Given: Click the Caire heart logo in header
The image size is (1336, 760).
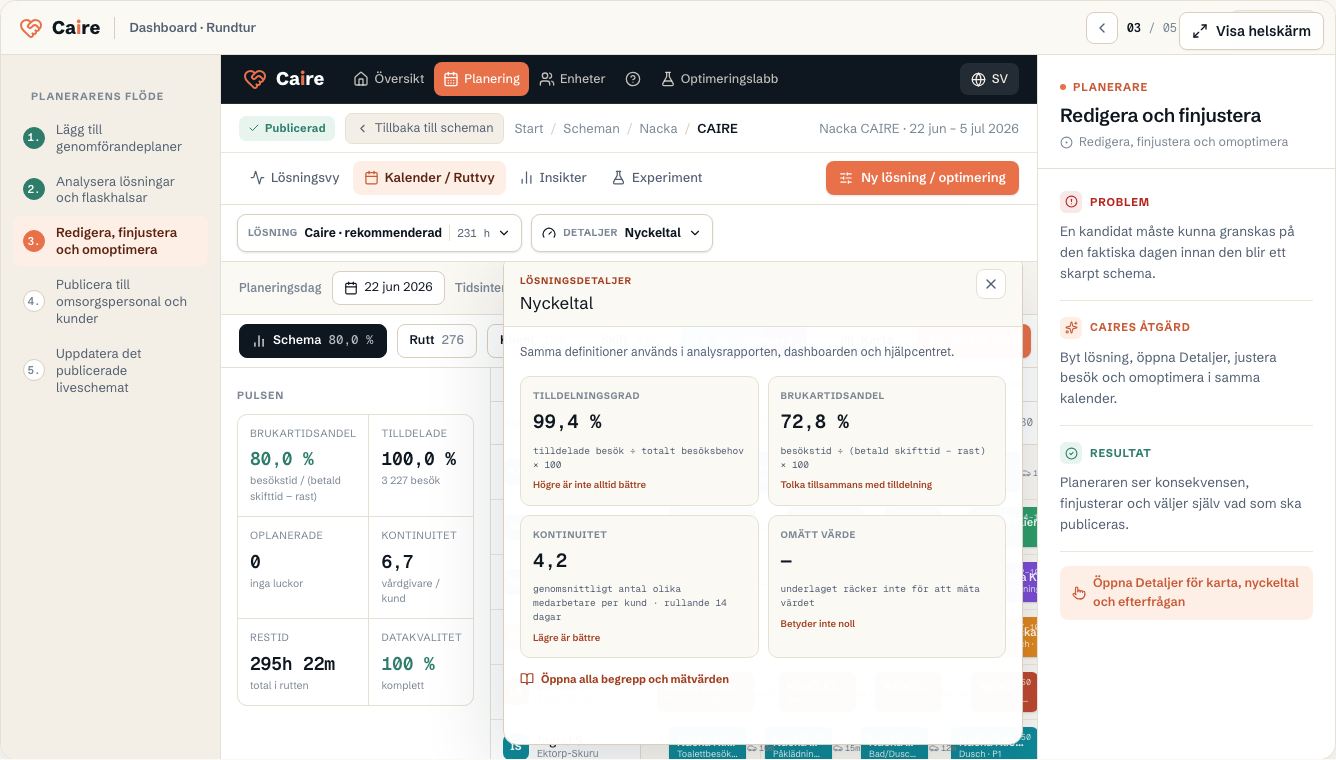Looking at the screenshot, I should point(32,28).
